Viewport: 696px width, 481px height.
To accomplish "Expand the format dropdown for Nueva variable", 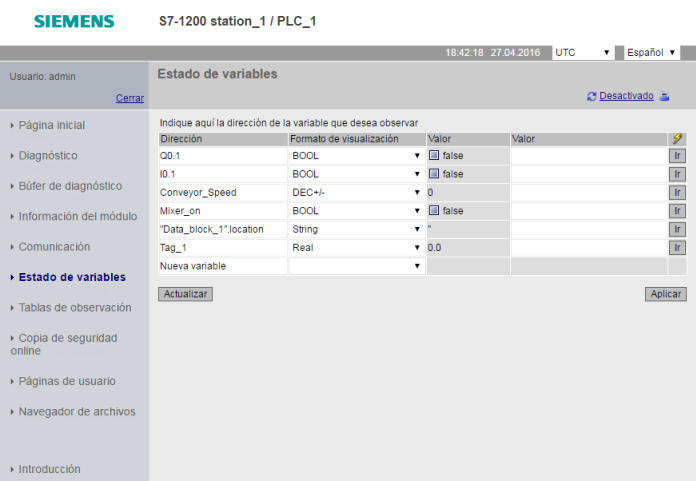I will [356, 266].
